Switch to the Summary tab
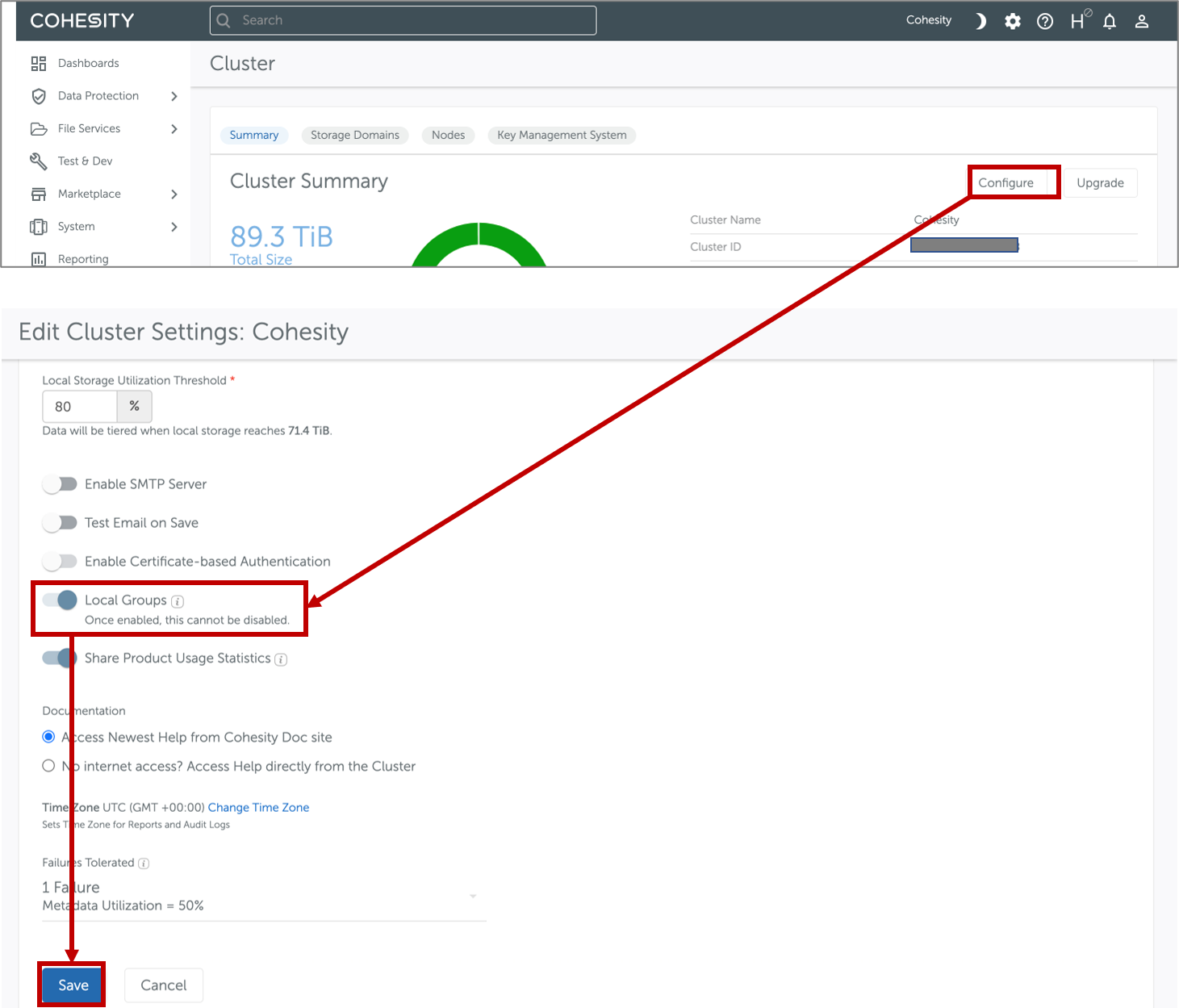This screenshot has width=1179, height=1008. pyautogui.click(x=254, y=135)
